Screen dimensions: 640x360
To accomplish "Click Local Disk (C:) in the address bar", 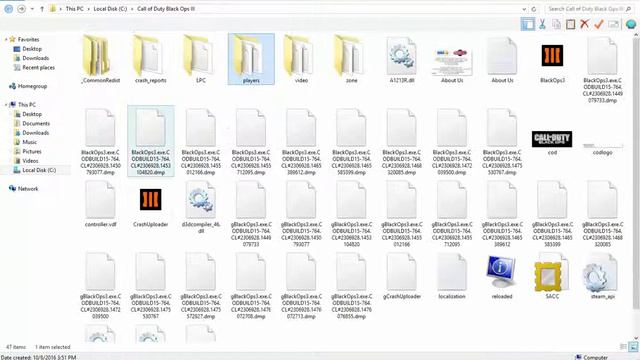I will click(110, 9).
